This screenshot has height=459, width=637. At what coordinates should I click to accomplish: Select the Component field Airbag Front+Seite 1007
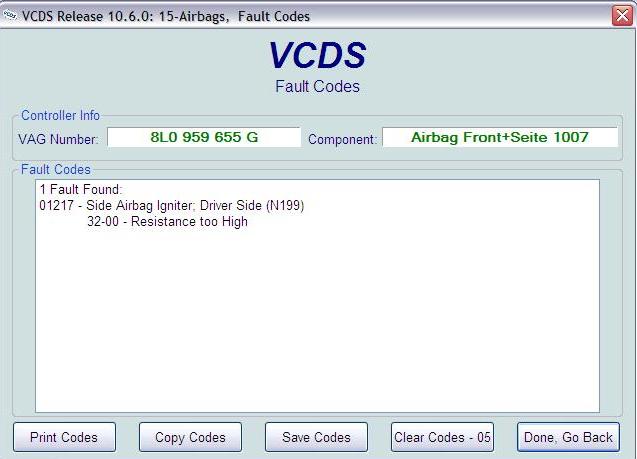[x=500, y=137]
